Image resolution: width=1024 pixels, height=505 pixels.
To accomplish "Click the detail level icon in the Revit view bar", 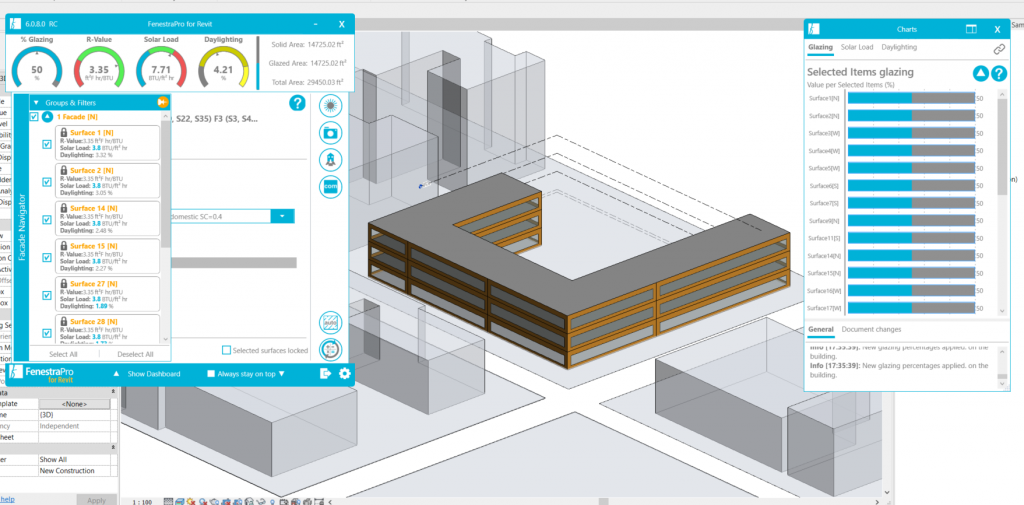I will (x=168, y=502).
